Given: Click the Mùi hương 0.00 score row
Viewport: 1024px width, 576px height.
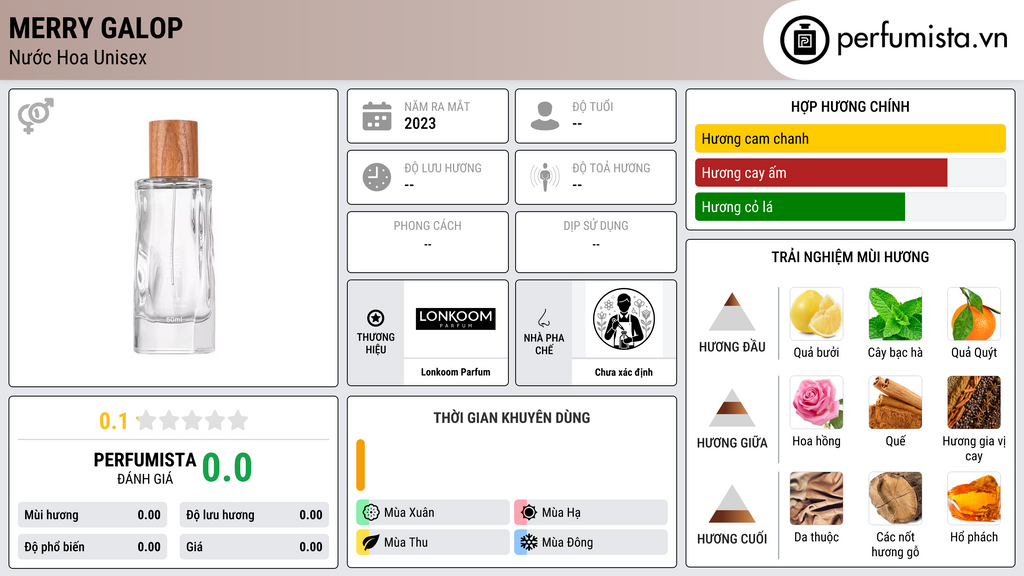Looking at the screenshot, I should (92, 515).
